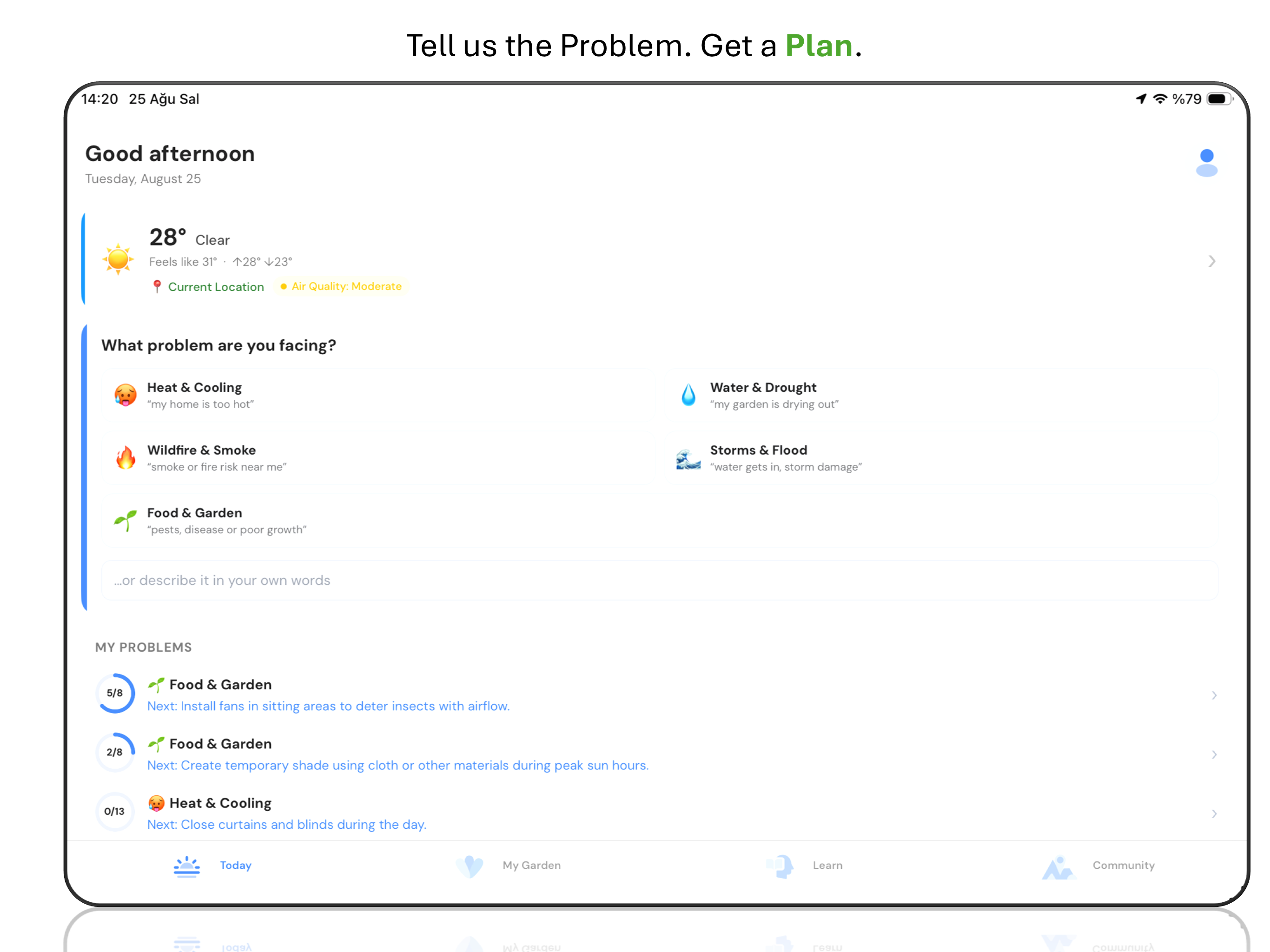Viewport: 1270px width, 952px height.
Task: Open the user profile icon
Action: click(x=1206, y=163)
